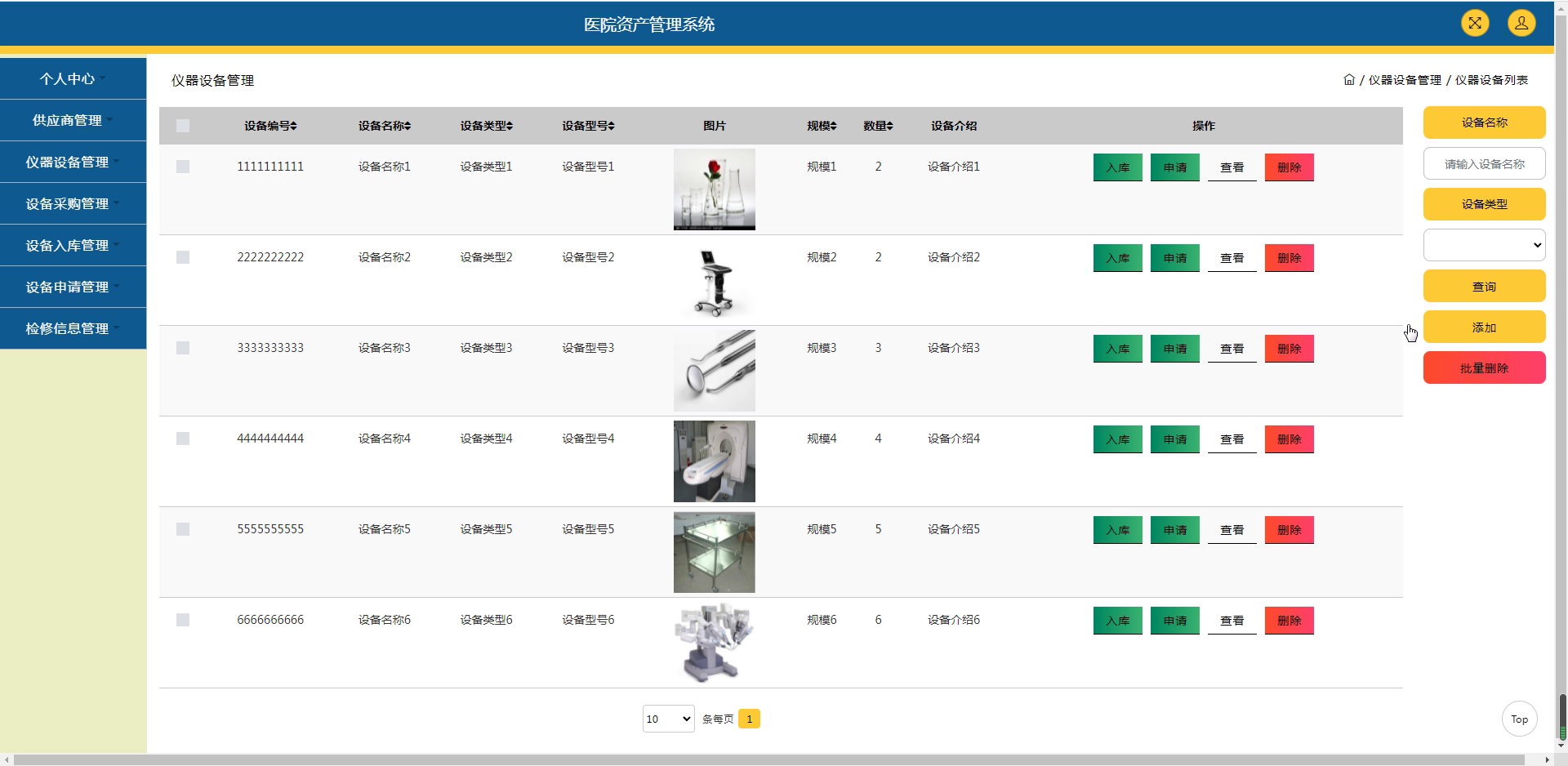This screenshot has width=1568, height=766.
Task: Click 入库 for 设备名称6 row
Action: pyautogui.click(x=1117, y=621)
